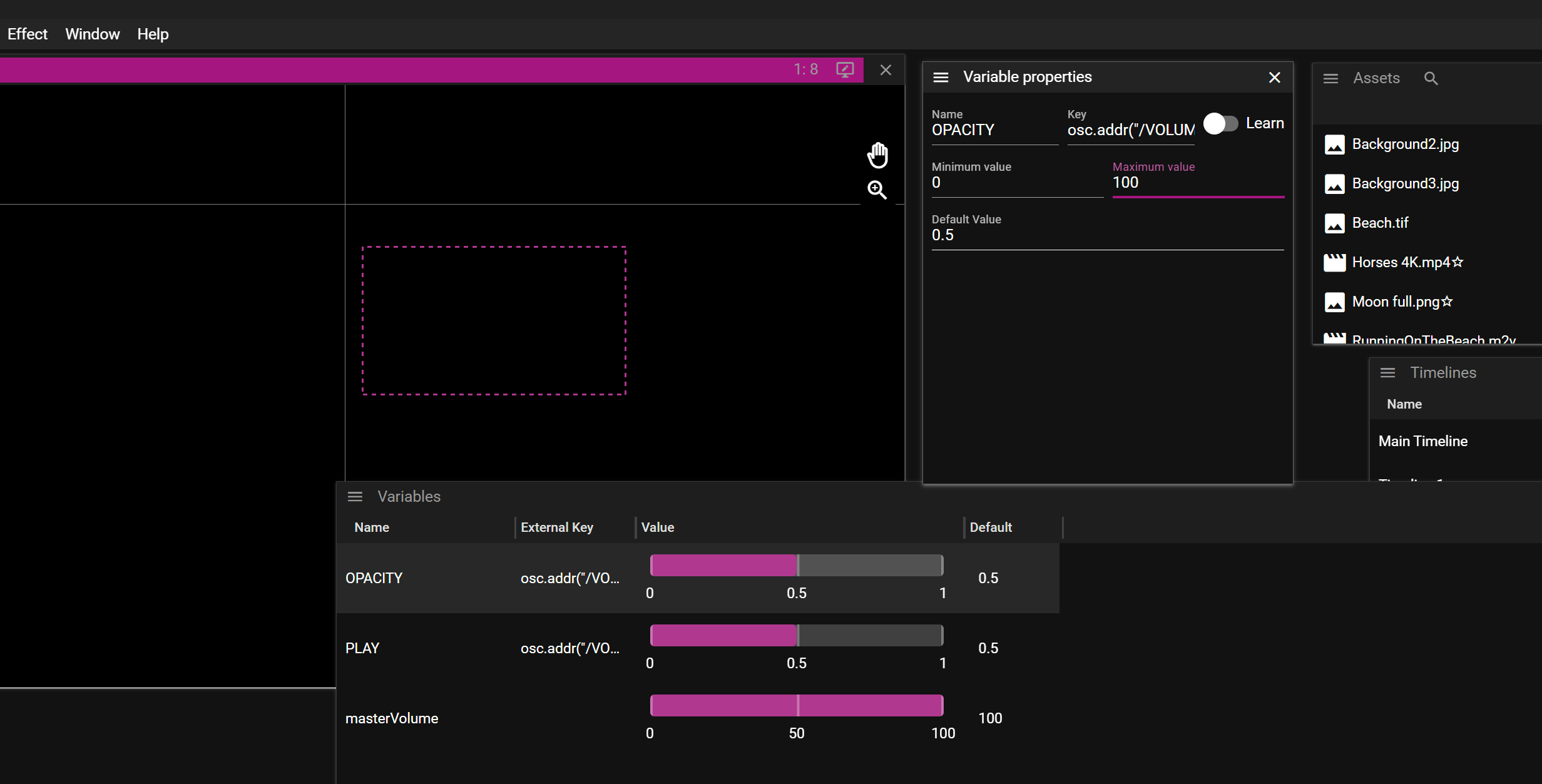Select Moon full.png file name in Assets

coord(1396,302)
